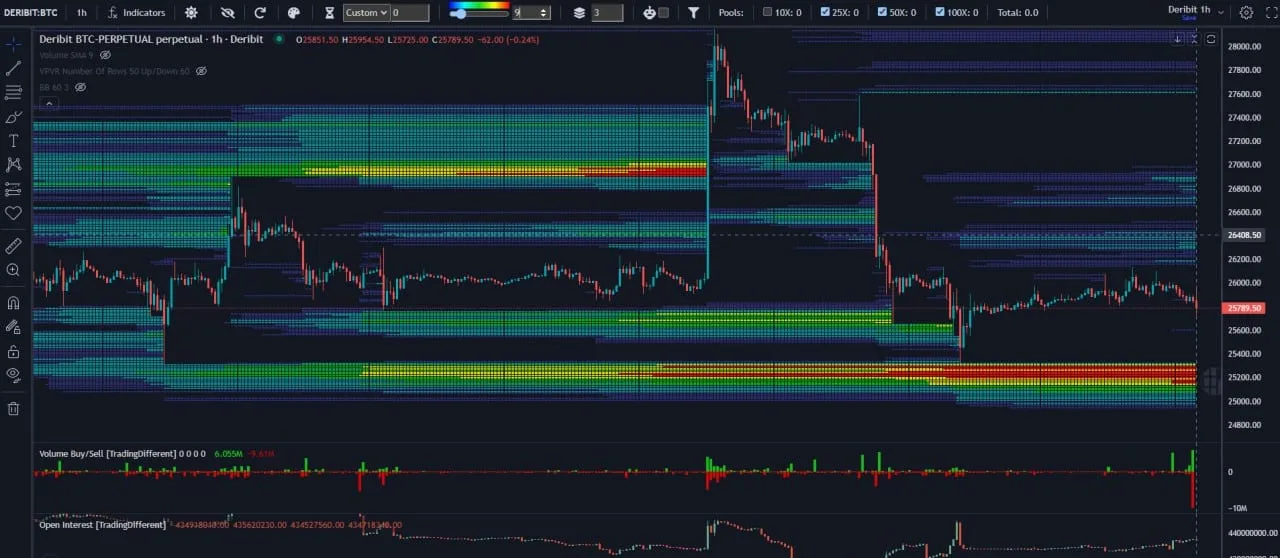Select the ruler measure tool
Screen dimensions: 1280x558
pyautogui.click(x=13, y=245)
